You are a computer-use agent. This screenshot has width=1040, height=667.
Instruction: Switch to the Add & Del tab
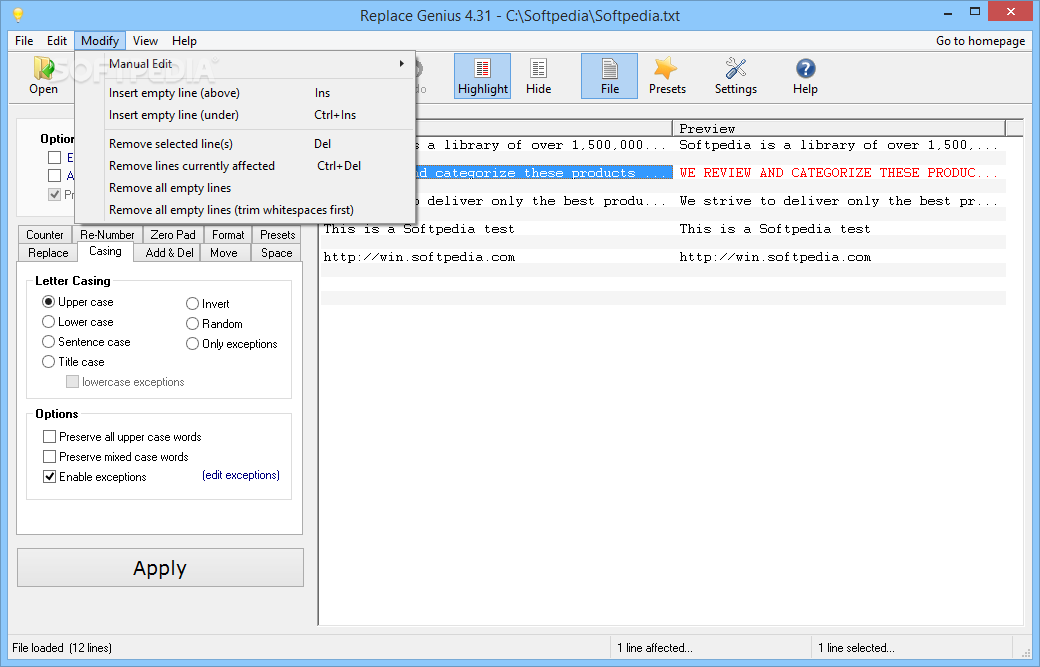169,253
